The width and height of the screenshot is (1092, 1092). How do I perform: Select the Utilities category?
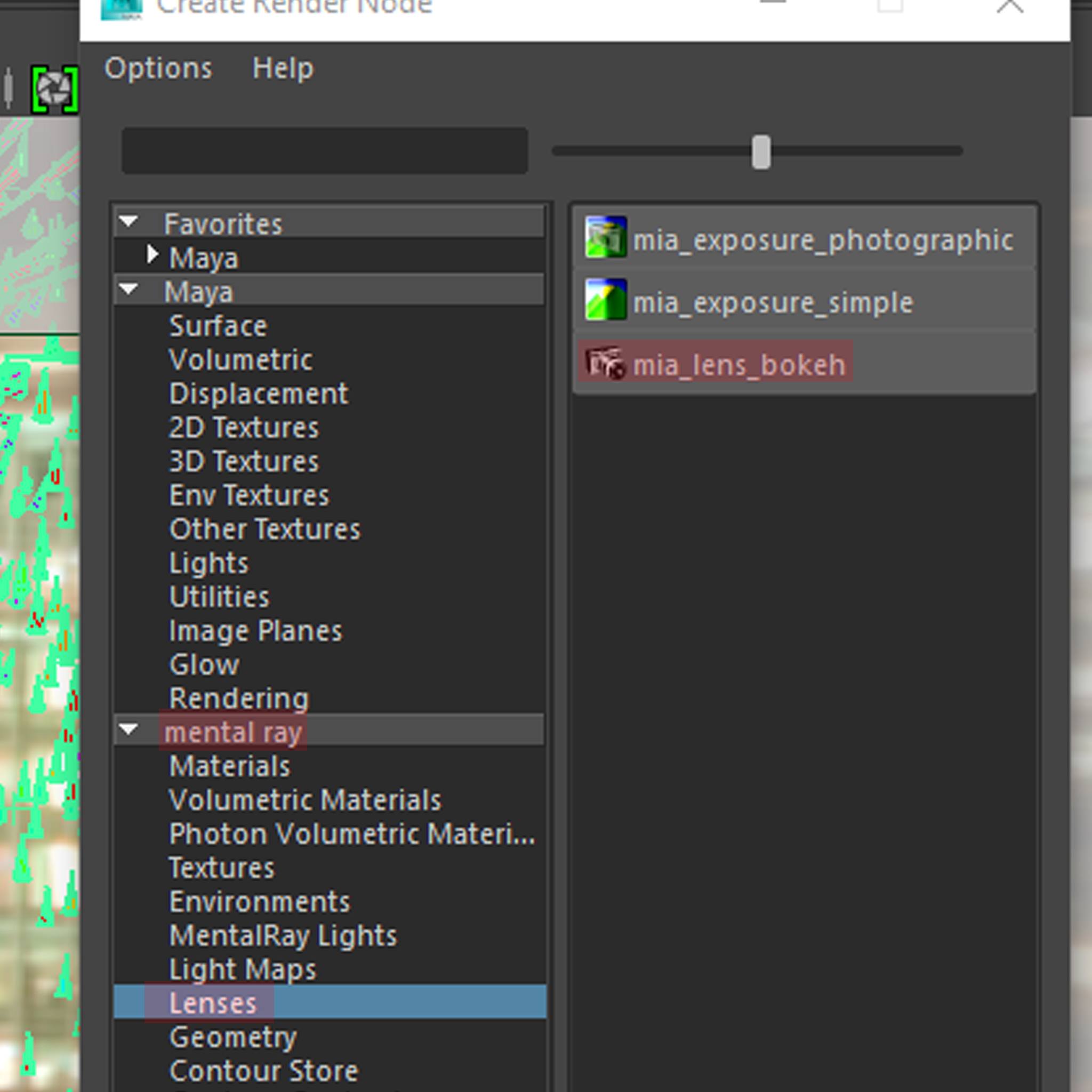[x=219, y=597]
